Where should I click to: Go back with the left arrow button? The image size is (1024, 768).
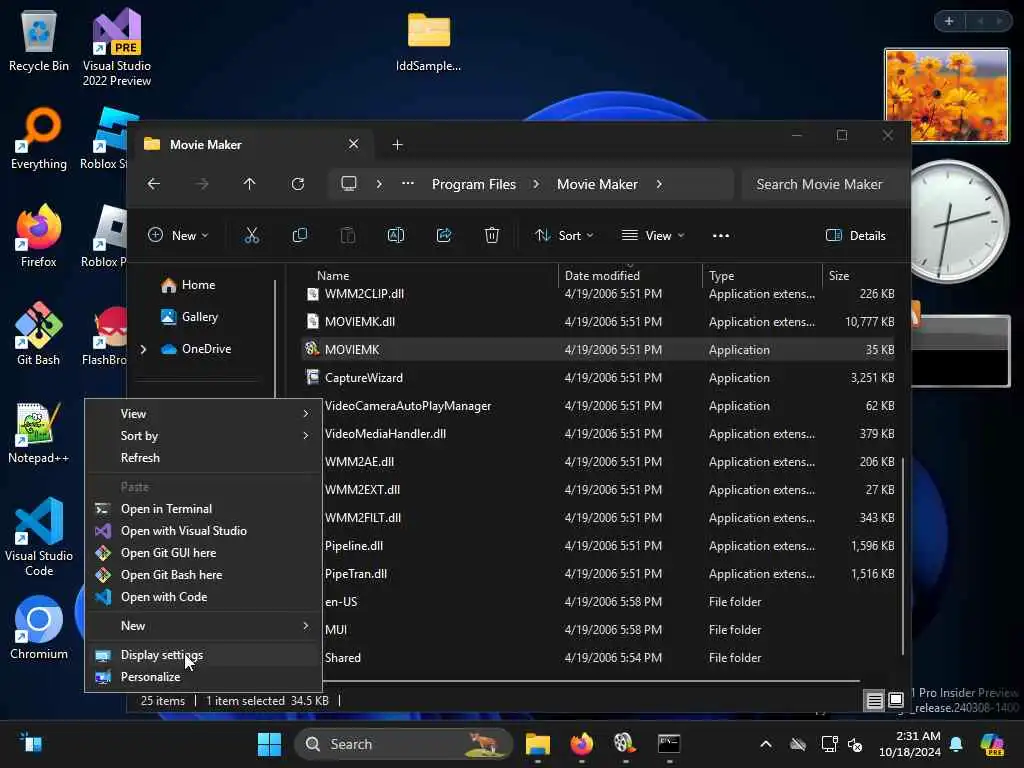click(x=153, y=184)
